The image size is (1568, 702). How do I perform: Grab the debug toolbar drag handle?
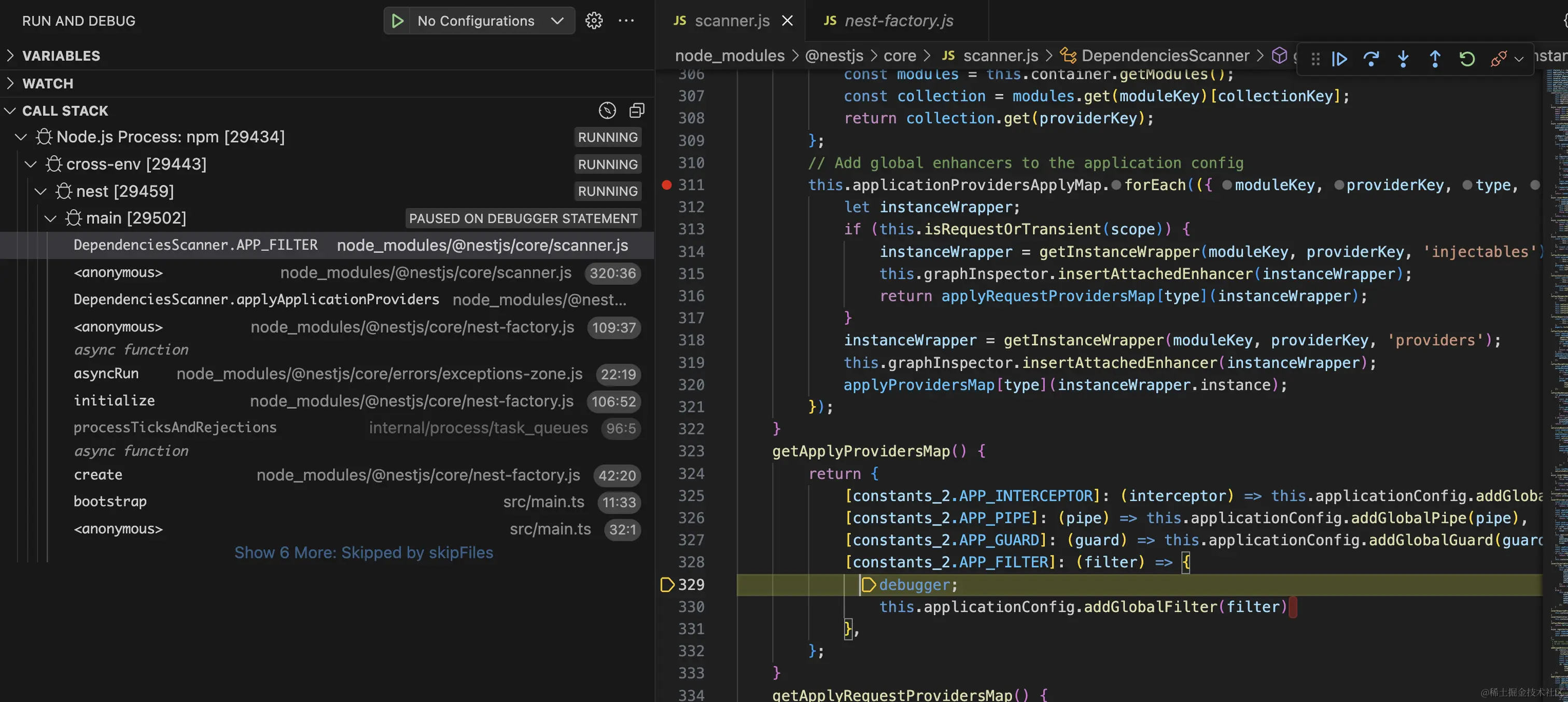[x=1315, y=59]
